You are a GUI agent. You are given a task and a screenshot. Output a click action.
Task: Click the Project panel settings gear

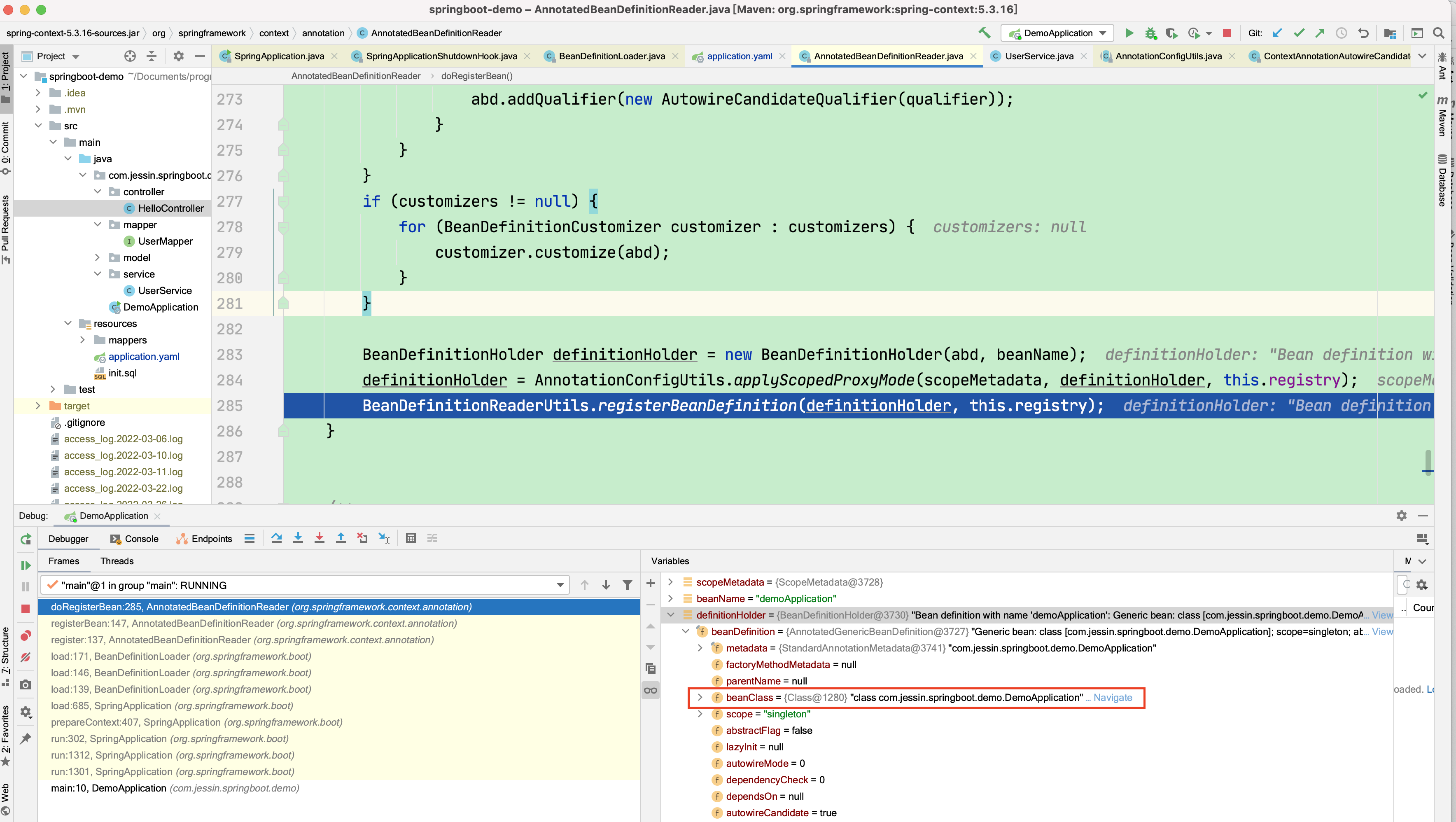point(179,56)
